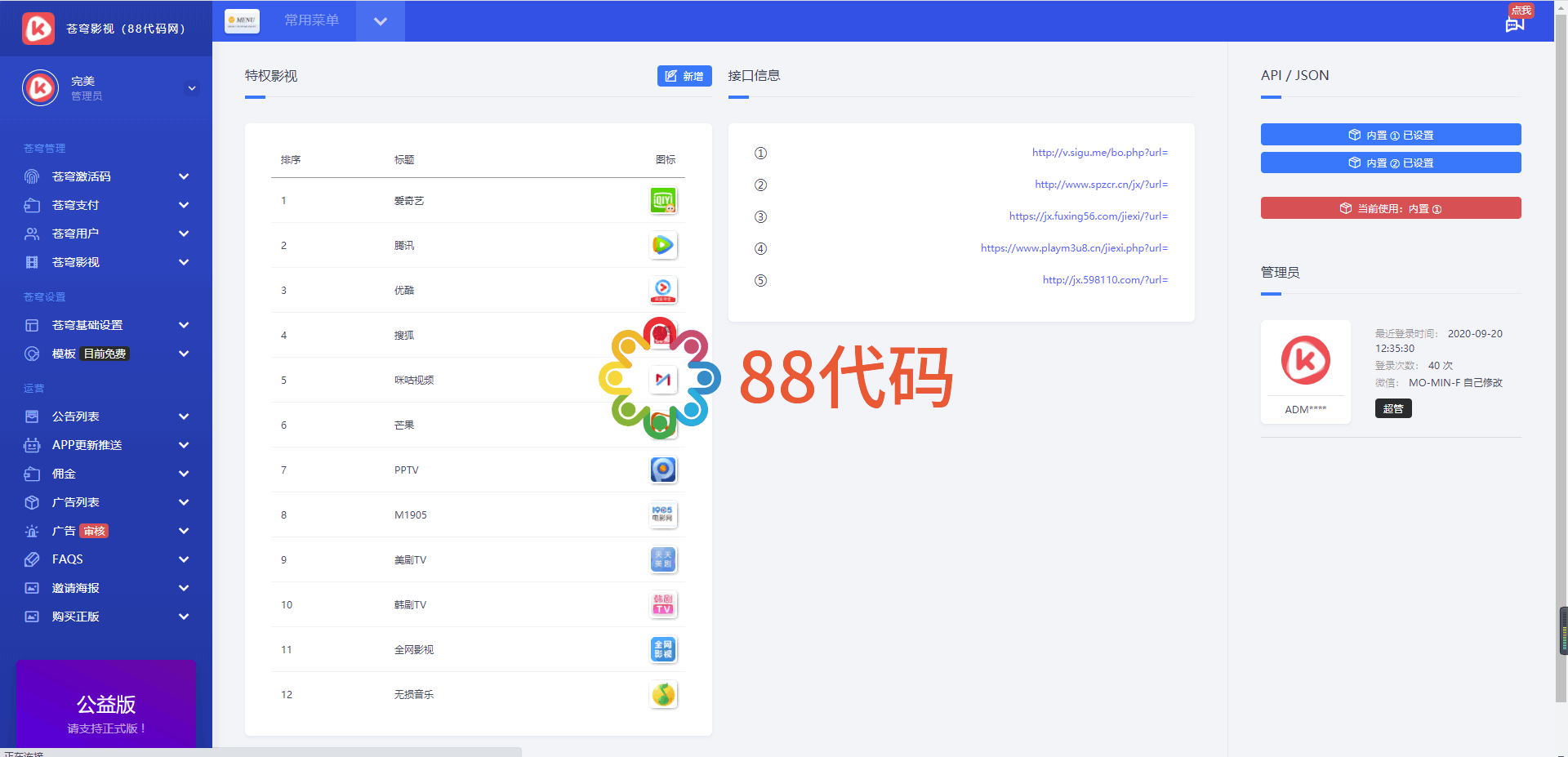Open the jx.fuxing56.com interface link
Image resolution: width=1568 pixels, height=757 pixels.
click(x=1089, y=216)
